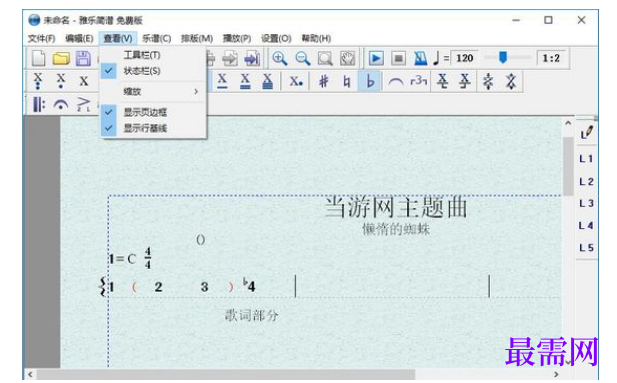The height and width of the screenshot is (383, 617).
Task: Zoom in with the plus magnifier
Action: tap(279, 59)
